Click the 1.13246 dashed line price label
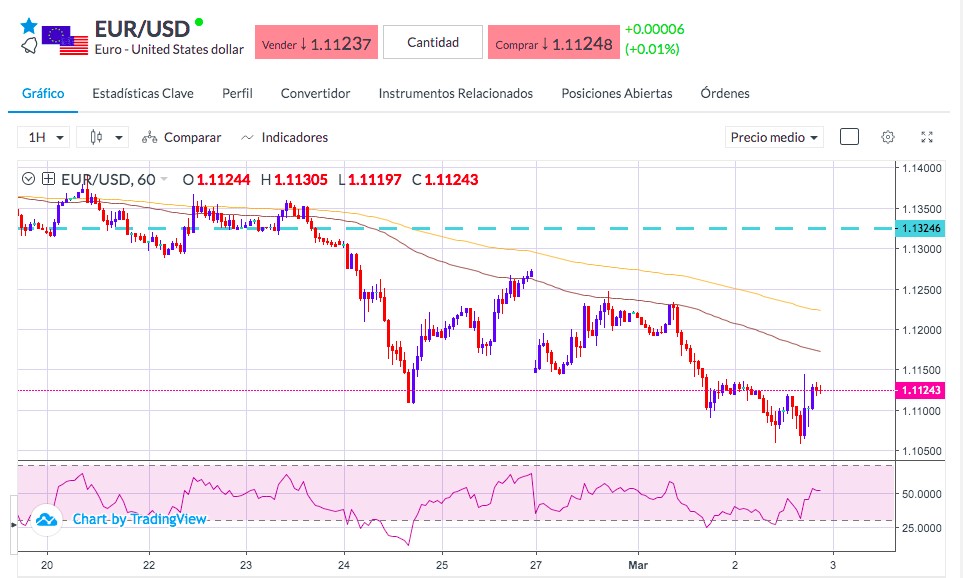Image resolution: width=963 pixels, height=578 pixels. pyautogui.click(x=920, y=228)
